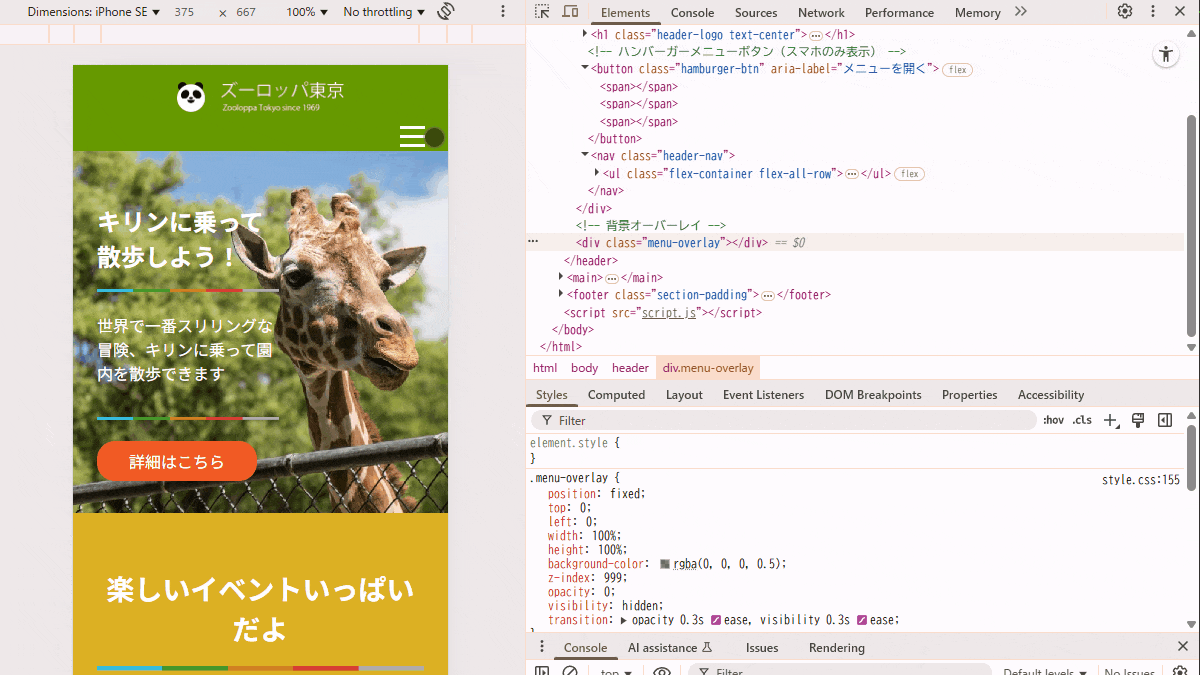Viewport: 1200px width, 675px height.
Task: Expand collapsed ellipsis in the main element
Action: pyautogui.click(x=612, y=278)
